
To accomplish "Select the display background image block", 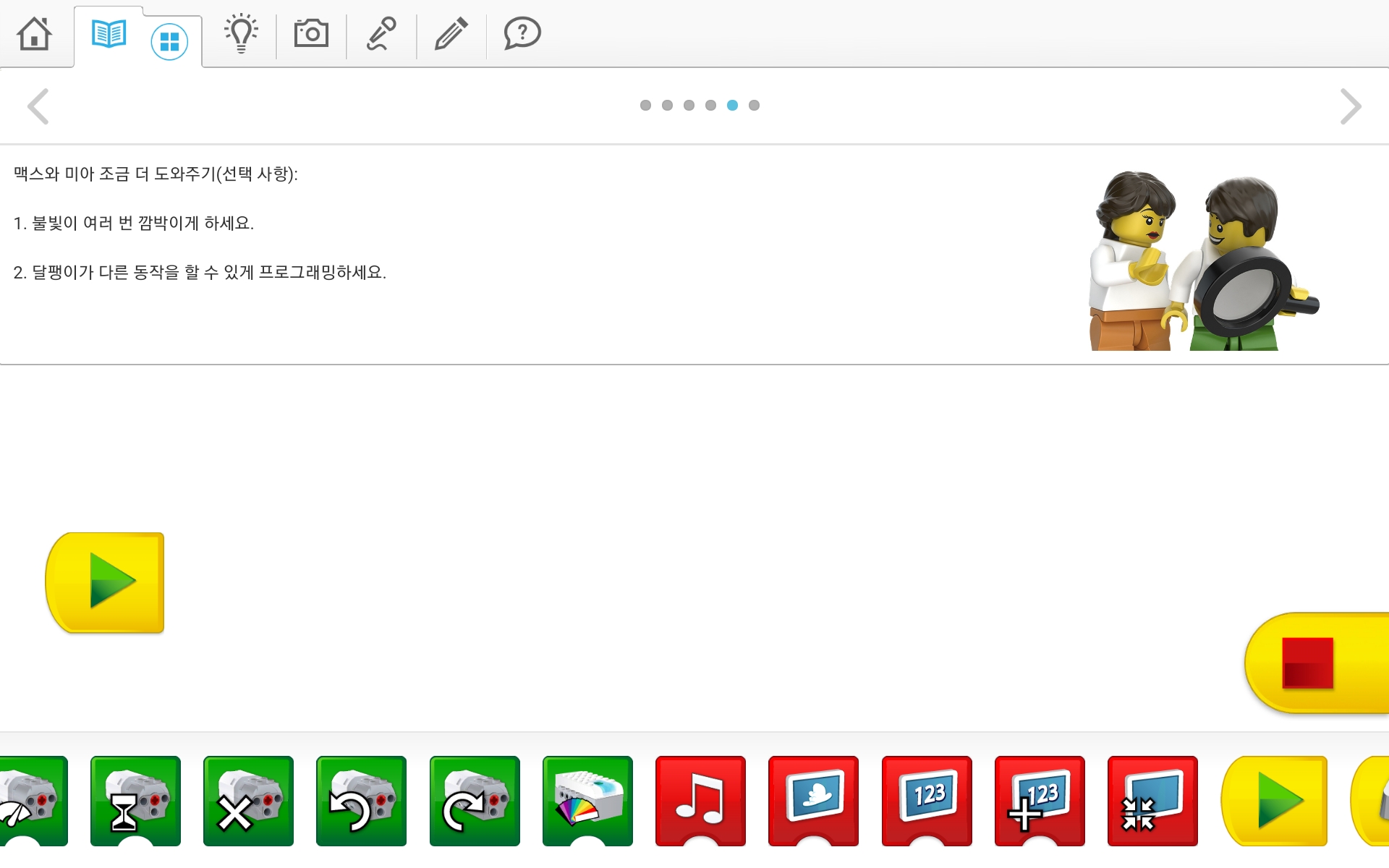I will click(x=813, y=801).
